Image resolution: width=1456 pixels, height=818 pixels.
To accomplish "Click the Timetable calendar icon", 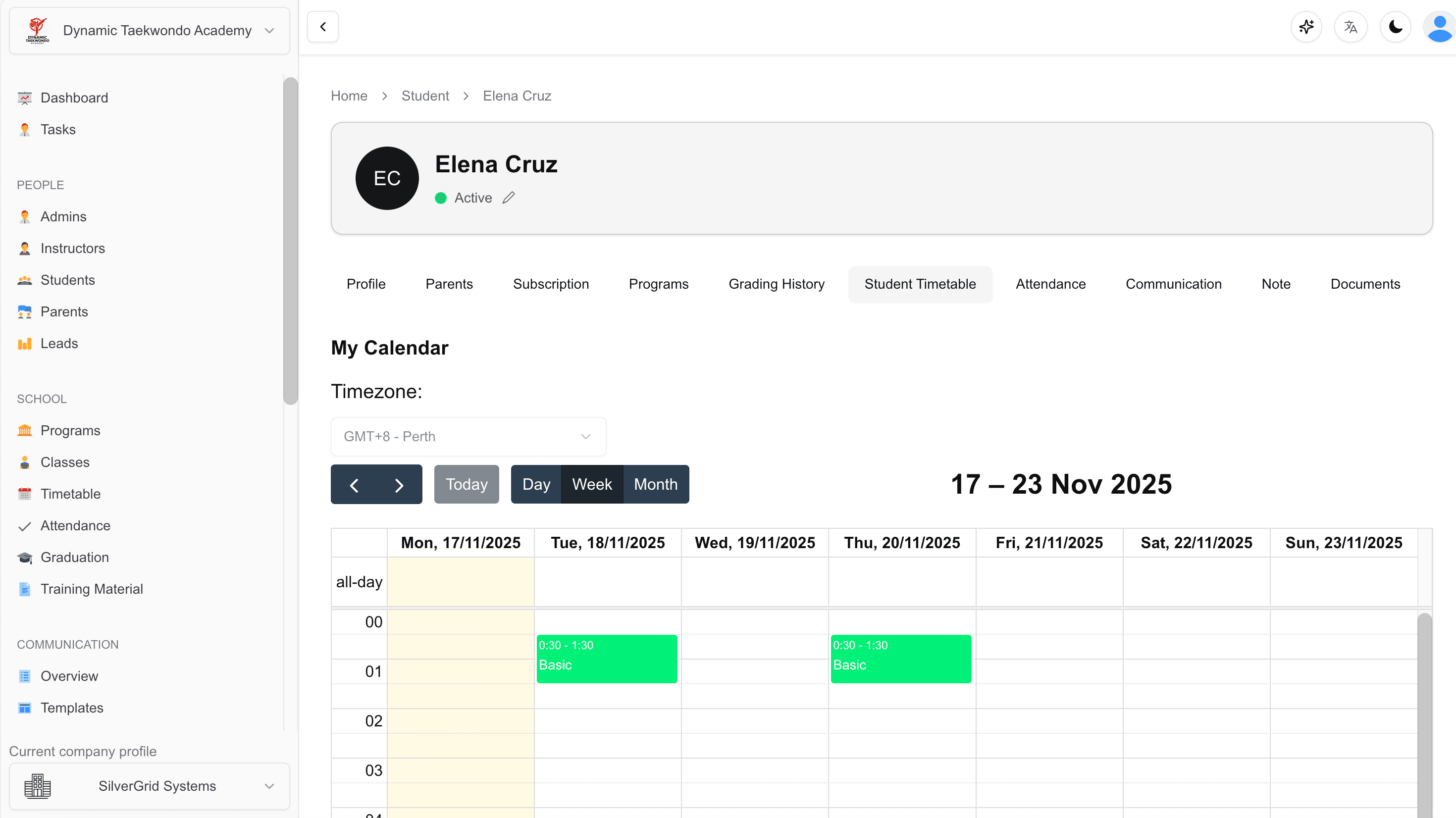I will pos(24,494).
